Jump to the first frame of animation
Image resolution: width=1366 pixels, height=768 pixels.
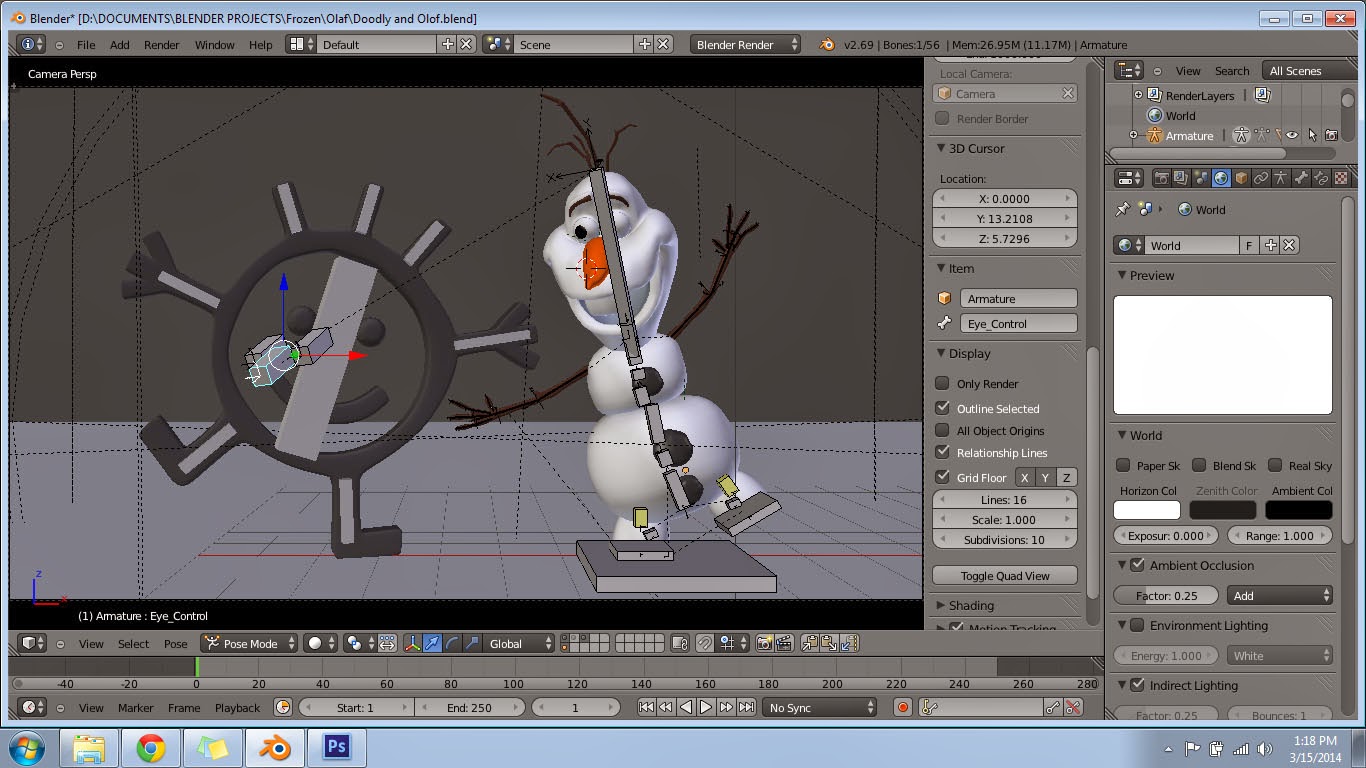646,707
